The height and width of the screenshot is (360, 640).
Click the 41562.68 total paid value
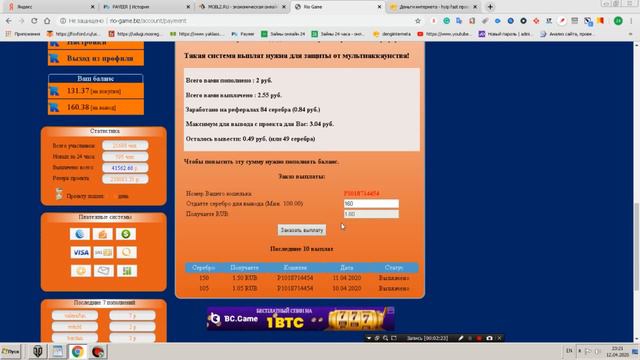125,168
